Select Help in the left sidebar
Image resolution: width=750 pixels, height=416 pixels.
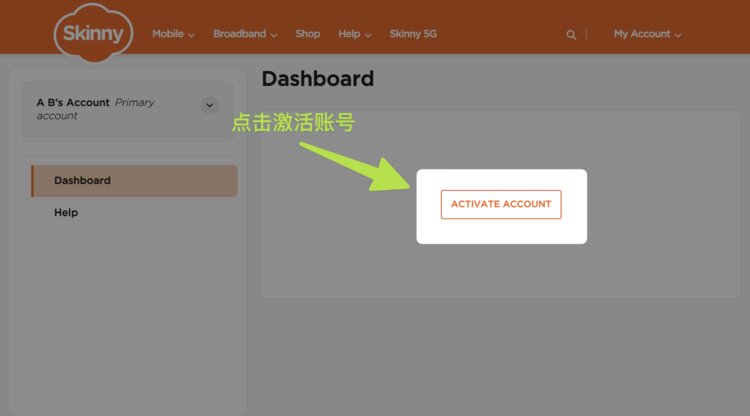(66, 213)
